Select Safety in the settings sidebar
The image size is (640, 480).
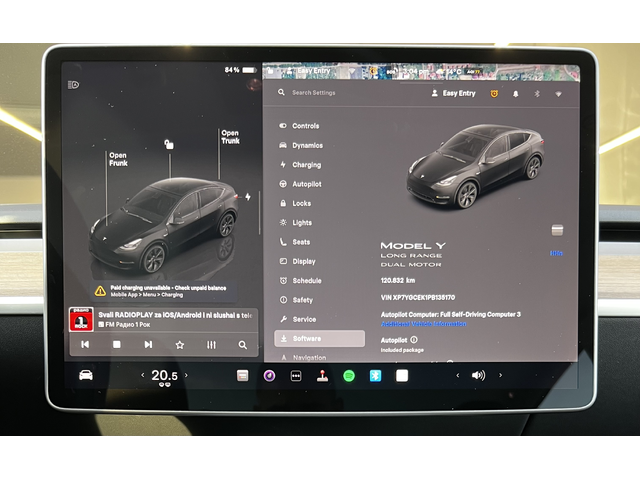point(296,300)
